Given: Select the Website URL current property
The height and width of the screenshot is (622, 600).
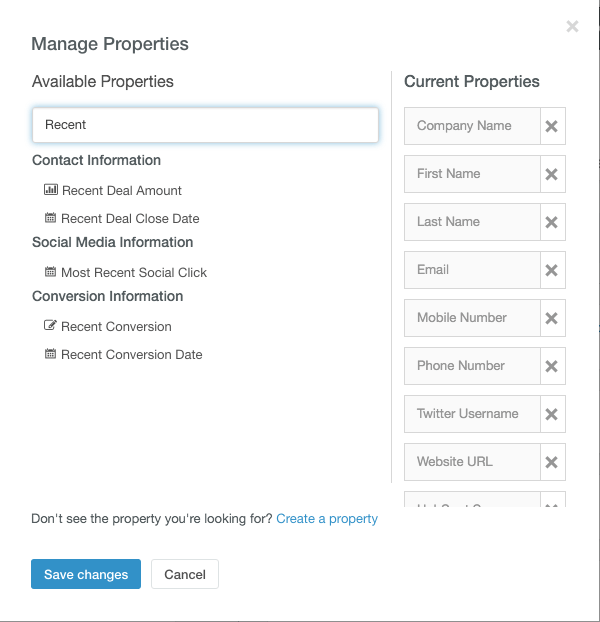Looking at the screenshot, I should [472, 462].
